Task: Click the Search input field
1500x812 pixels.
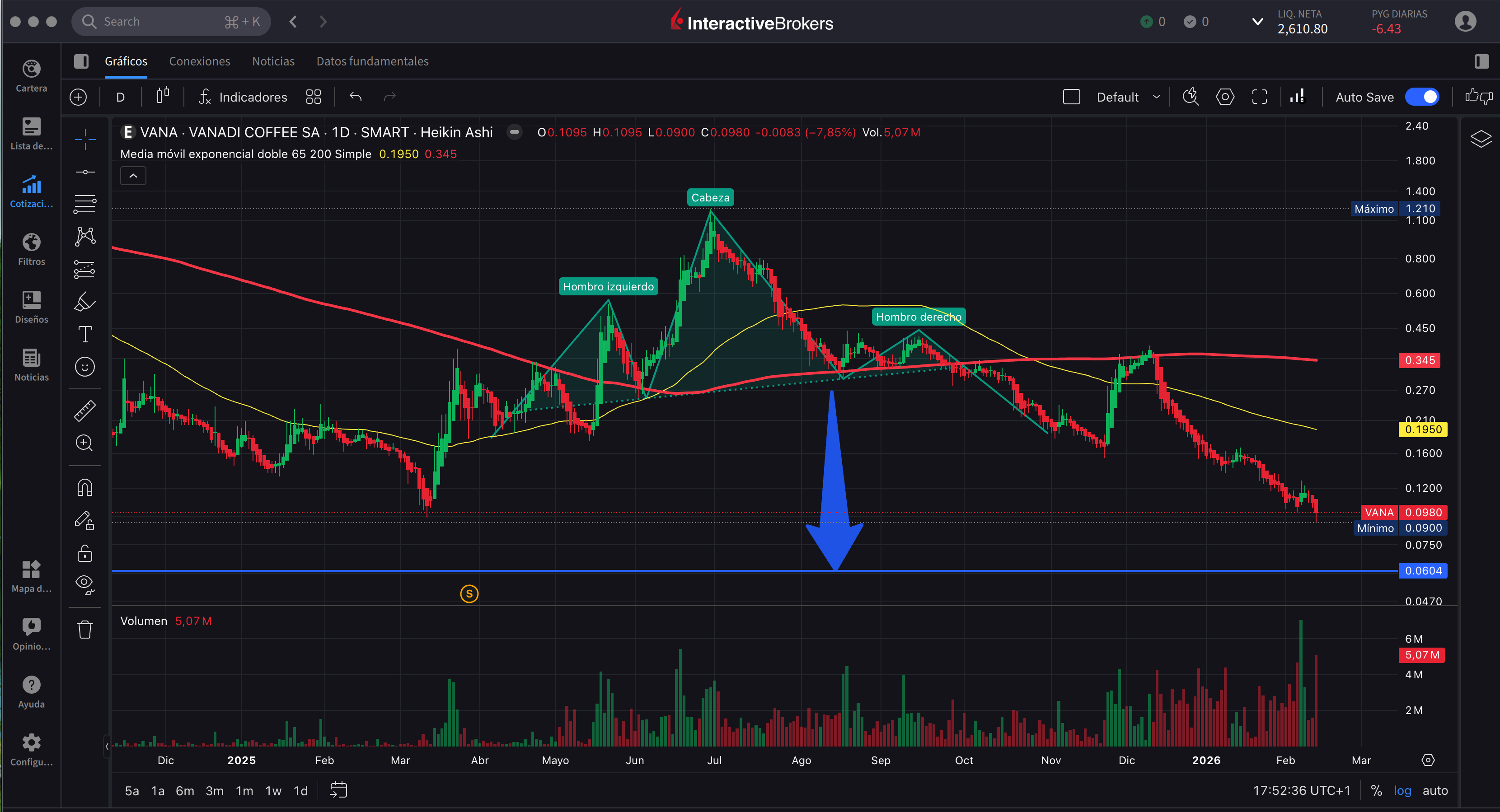Action: pos(163,22)
